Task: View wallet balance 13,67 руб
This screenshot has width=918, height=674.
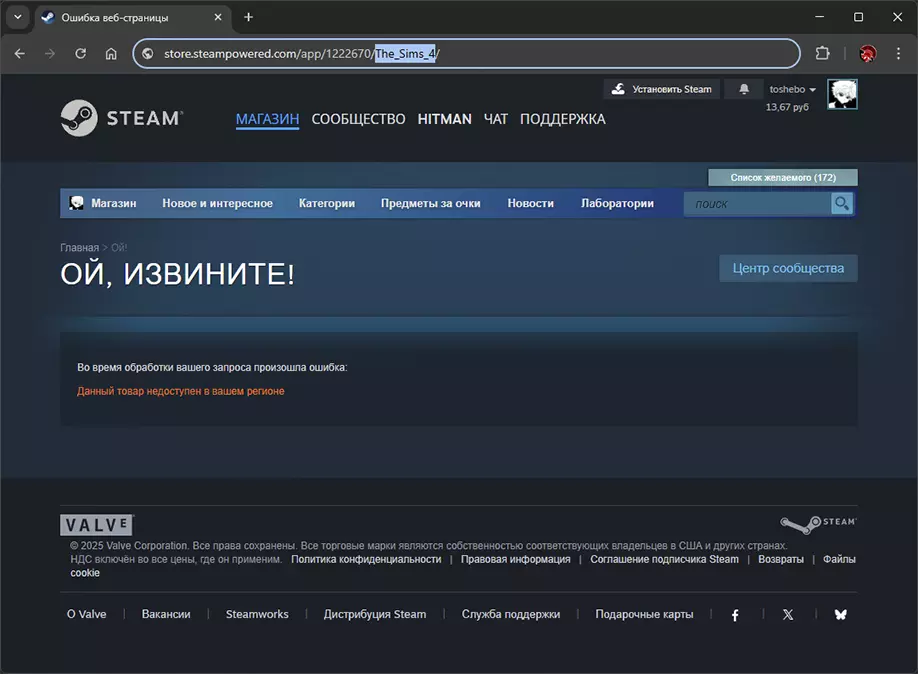Action: tap(787, 107)
